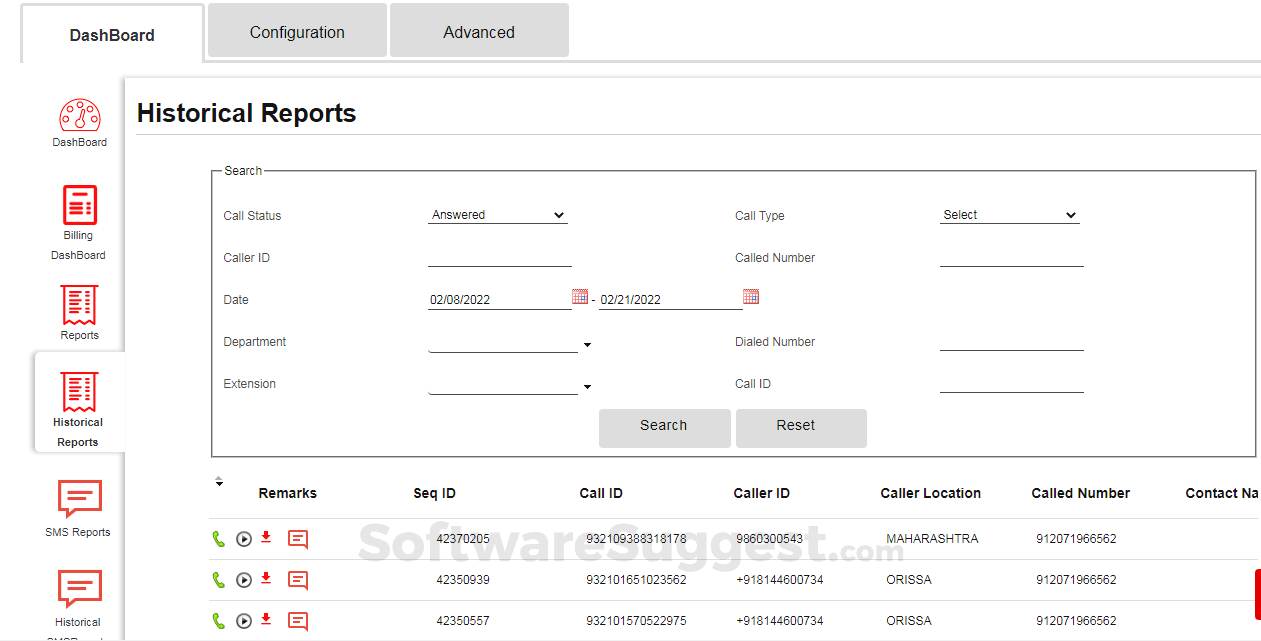Viewport: 1261px width, 641px height.
Task: Go to Reports in the sidebar
Action: [x=79, y=306]
